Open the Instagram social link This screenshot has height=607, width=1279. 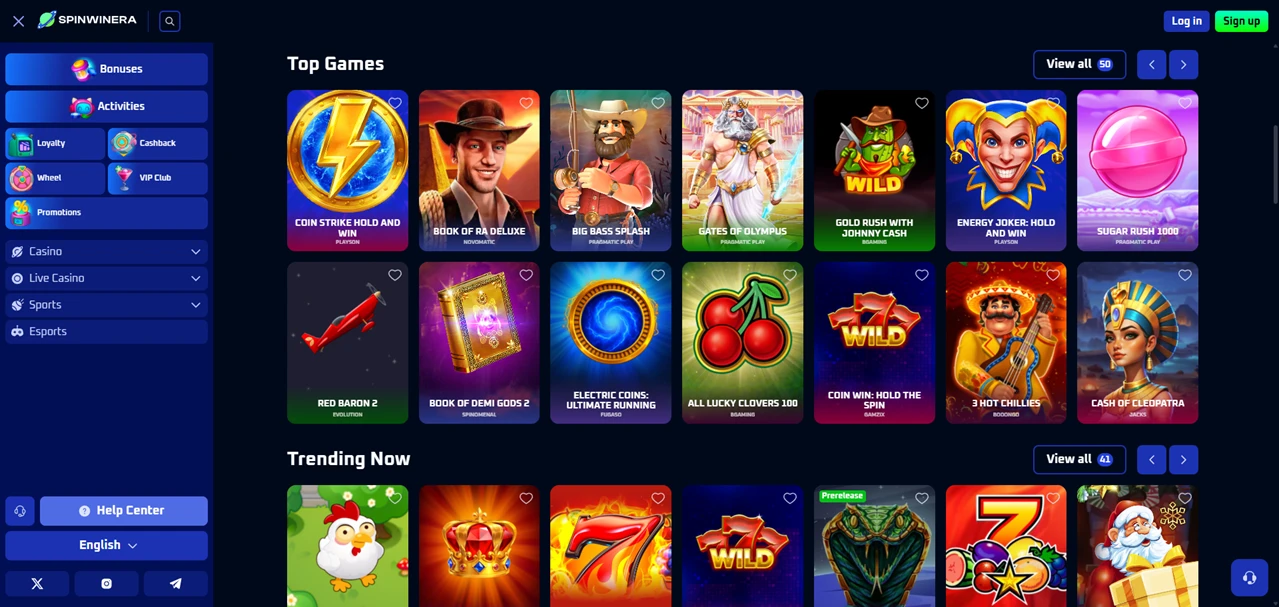coord(106,584)
